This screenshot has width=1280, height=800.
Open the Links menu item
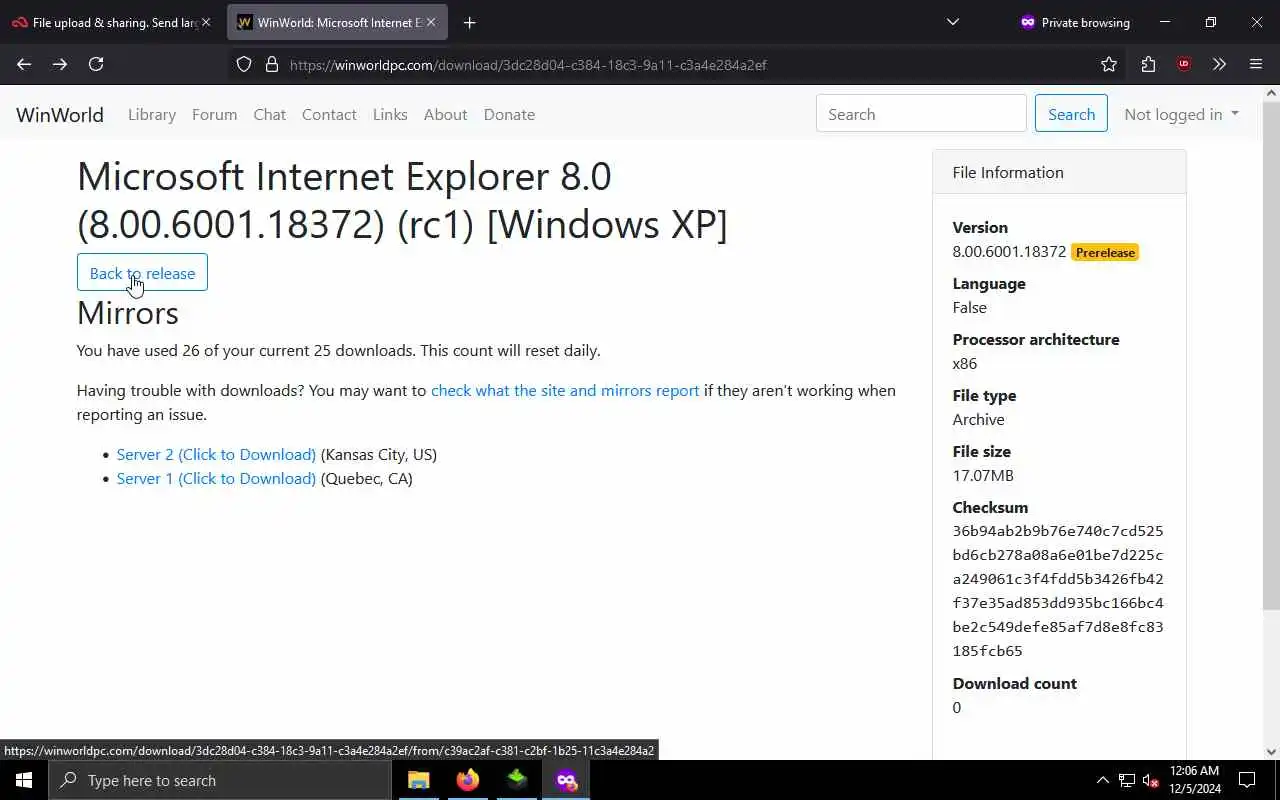[x=390, y=114]
